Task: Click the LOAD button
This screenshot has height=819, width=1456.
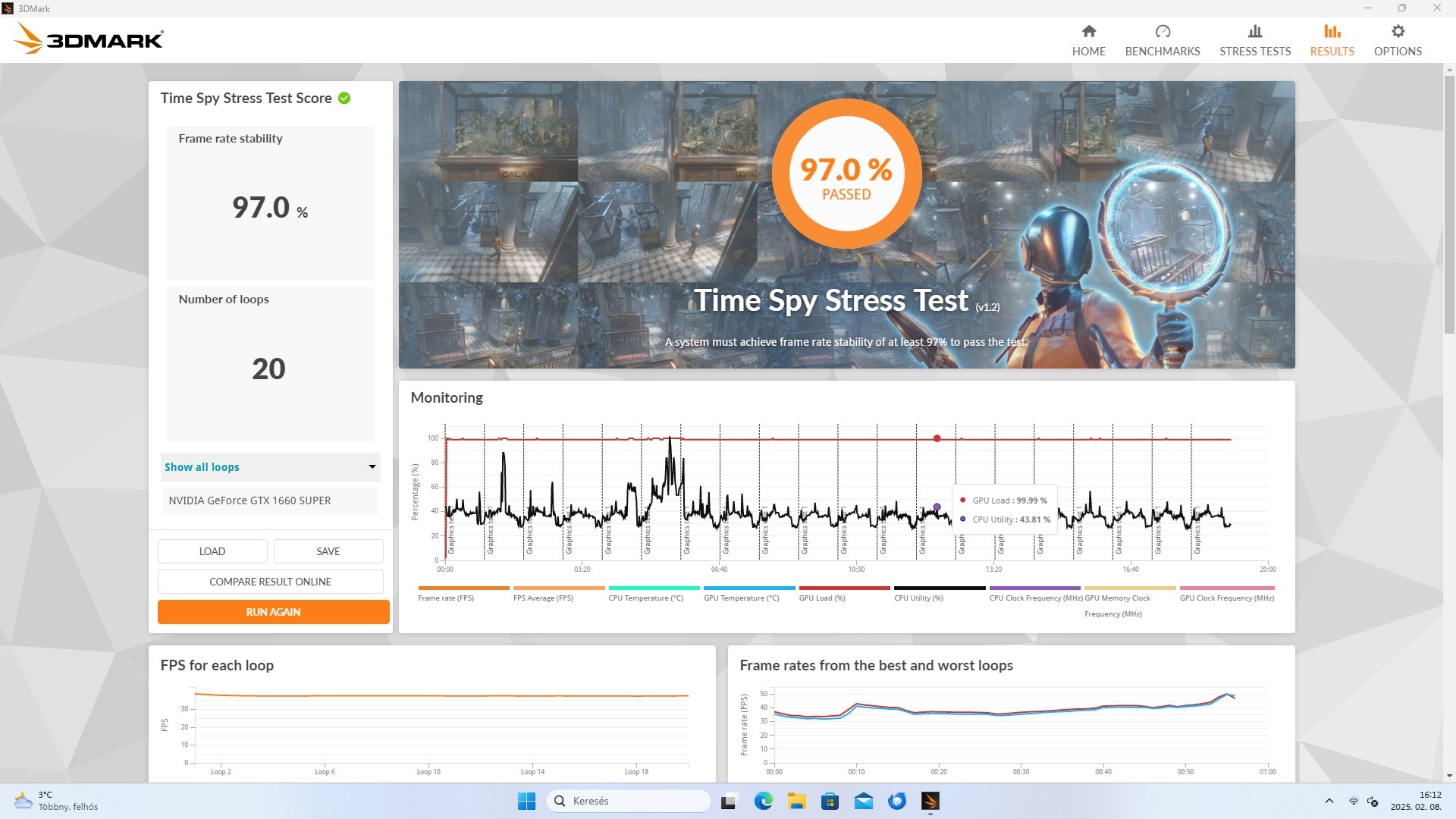Action: point(212,551)
